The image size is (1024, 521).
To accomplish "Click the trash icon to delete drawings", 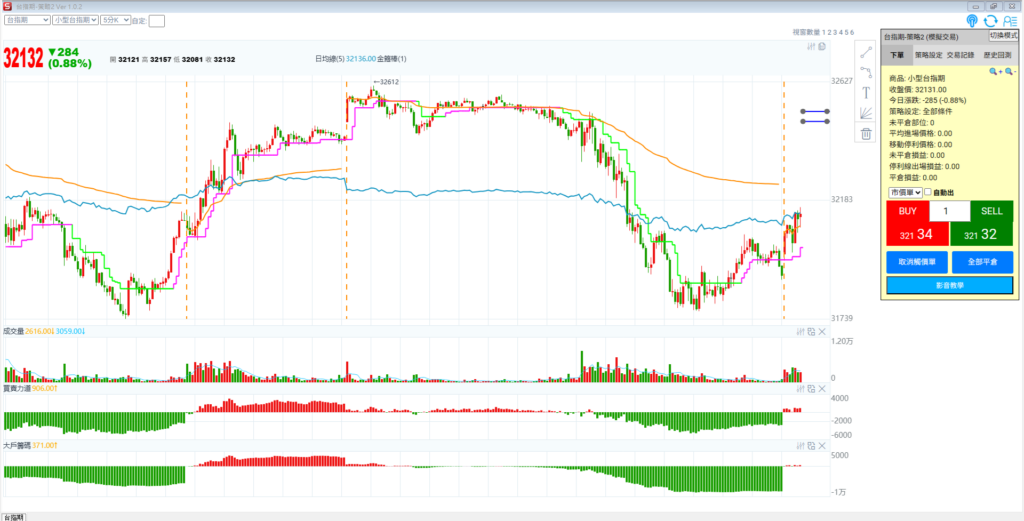I will 866,134.
